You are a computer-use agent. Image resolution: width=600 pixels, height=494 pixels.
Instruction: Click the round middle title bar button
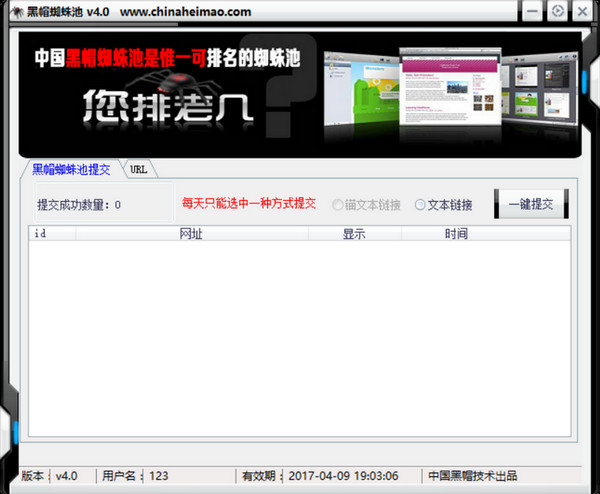[x=557, y=11]
